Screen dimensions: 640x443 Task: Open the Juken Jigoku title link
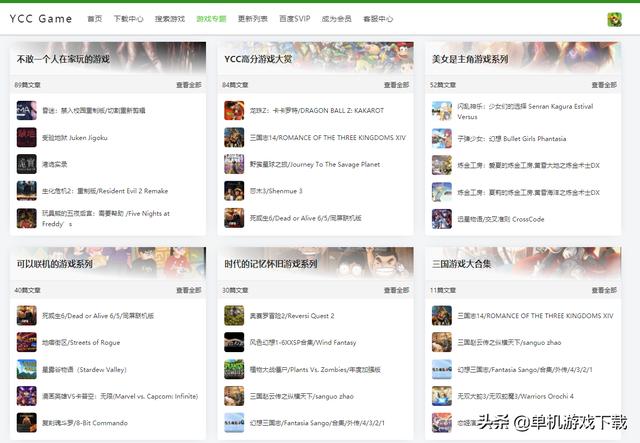click(75, 138)
